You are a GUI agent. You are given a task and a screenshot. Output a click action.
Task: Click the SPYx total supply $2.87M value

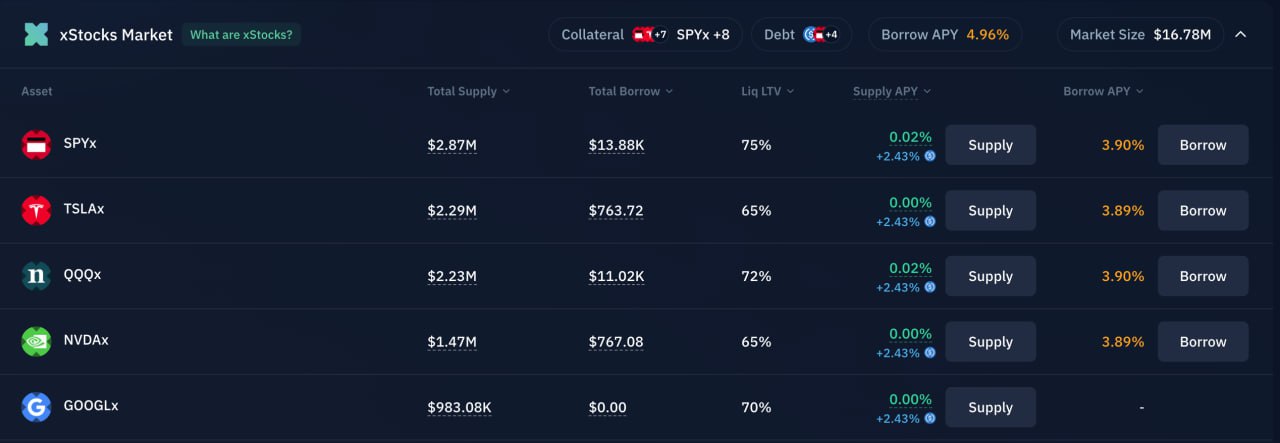click(x=452, y=146)
